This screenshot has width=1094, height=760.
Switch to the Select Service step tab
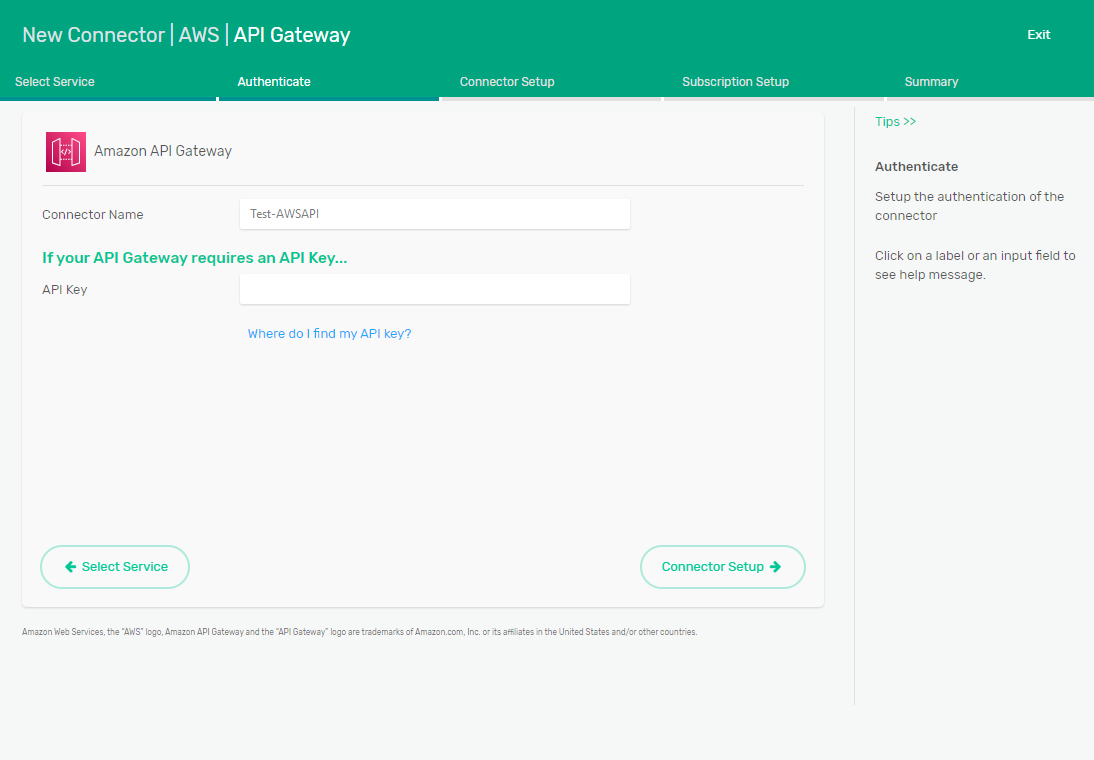click(55, 82)
